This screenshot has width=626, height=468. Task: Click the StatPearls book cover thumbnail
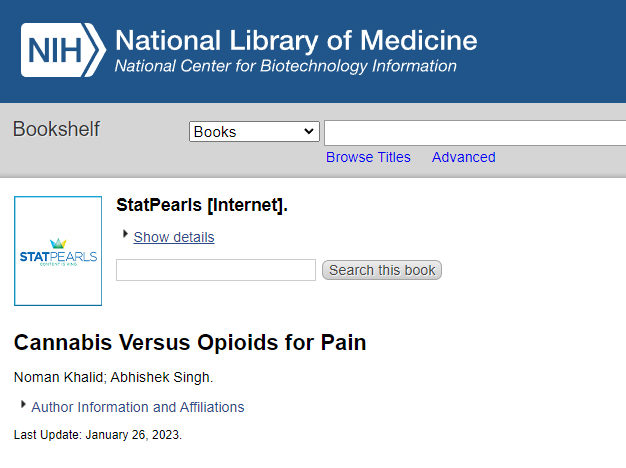tap(58, 251)
